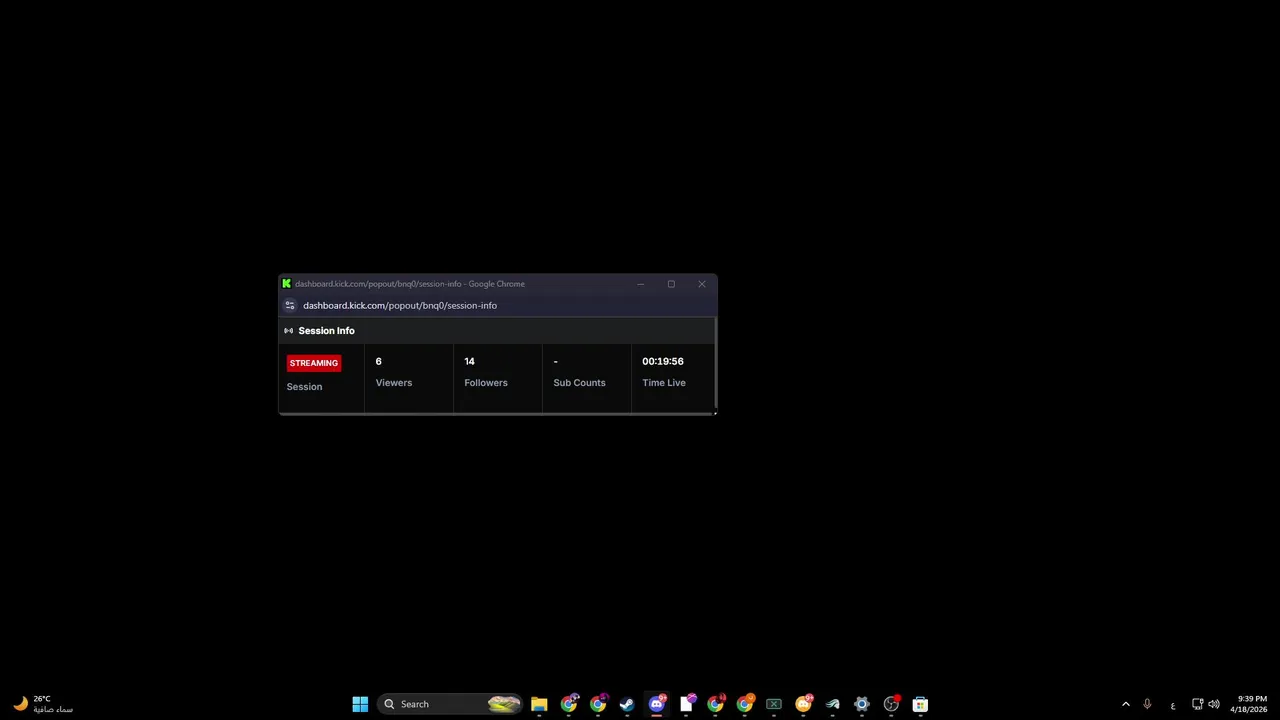Image resolution: width=1280 pixels, height=720 pixels.
Task: Show hidden system tray icons
Action: pyautogui.click(x=1125, y=704)
